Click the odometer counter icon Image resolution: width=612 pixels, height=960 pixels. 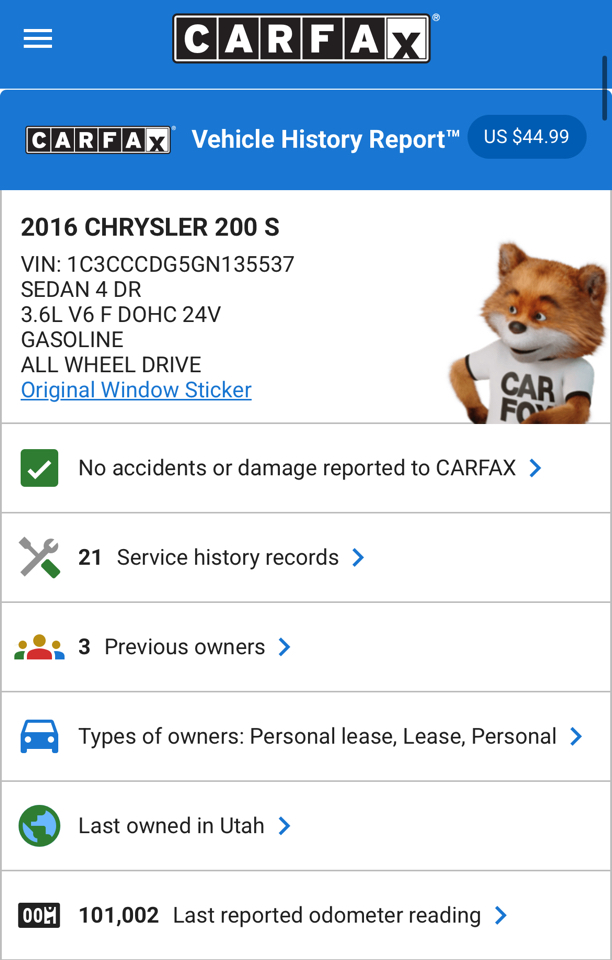pos(39,915)
